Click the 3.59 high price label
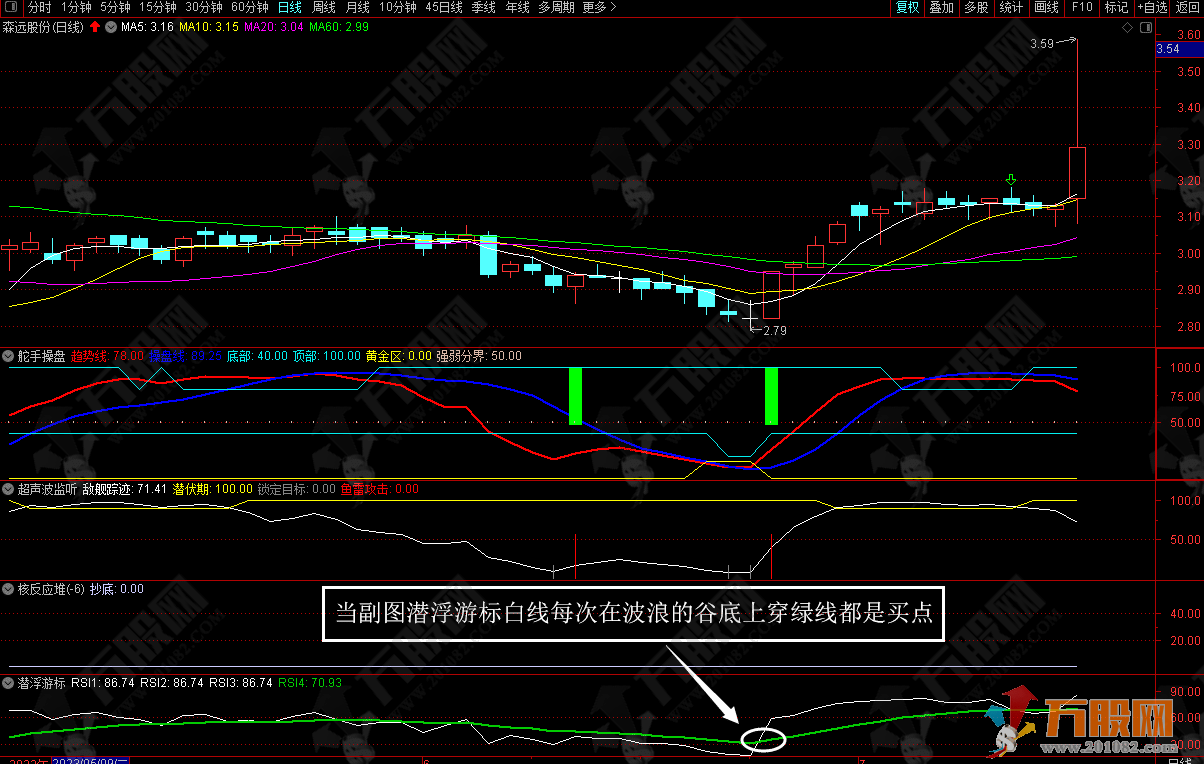Viewport: 1204px width, 764px height. [1041, 44]
